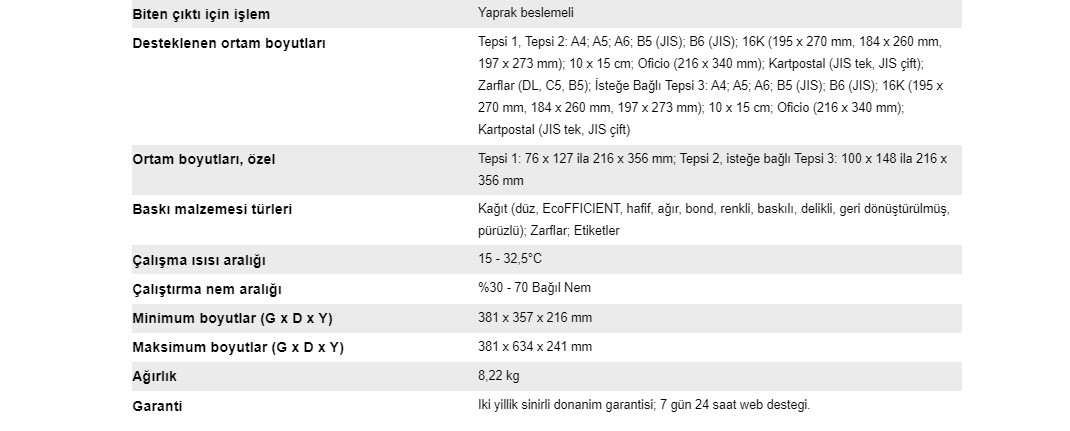This screenshot has width=1070, height=431.
Task: Click the "Maksimum boyutlar (G x D x Y)" label
Action: [238, 348]
